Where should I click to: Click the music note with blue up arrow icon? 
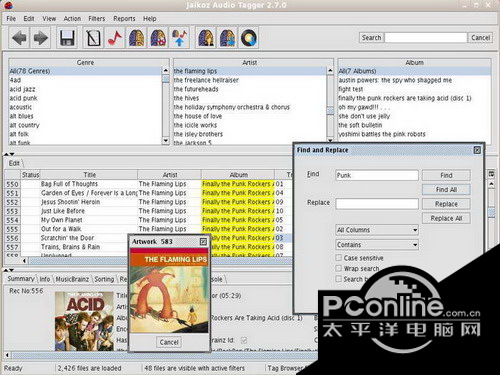pos(180,38)
